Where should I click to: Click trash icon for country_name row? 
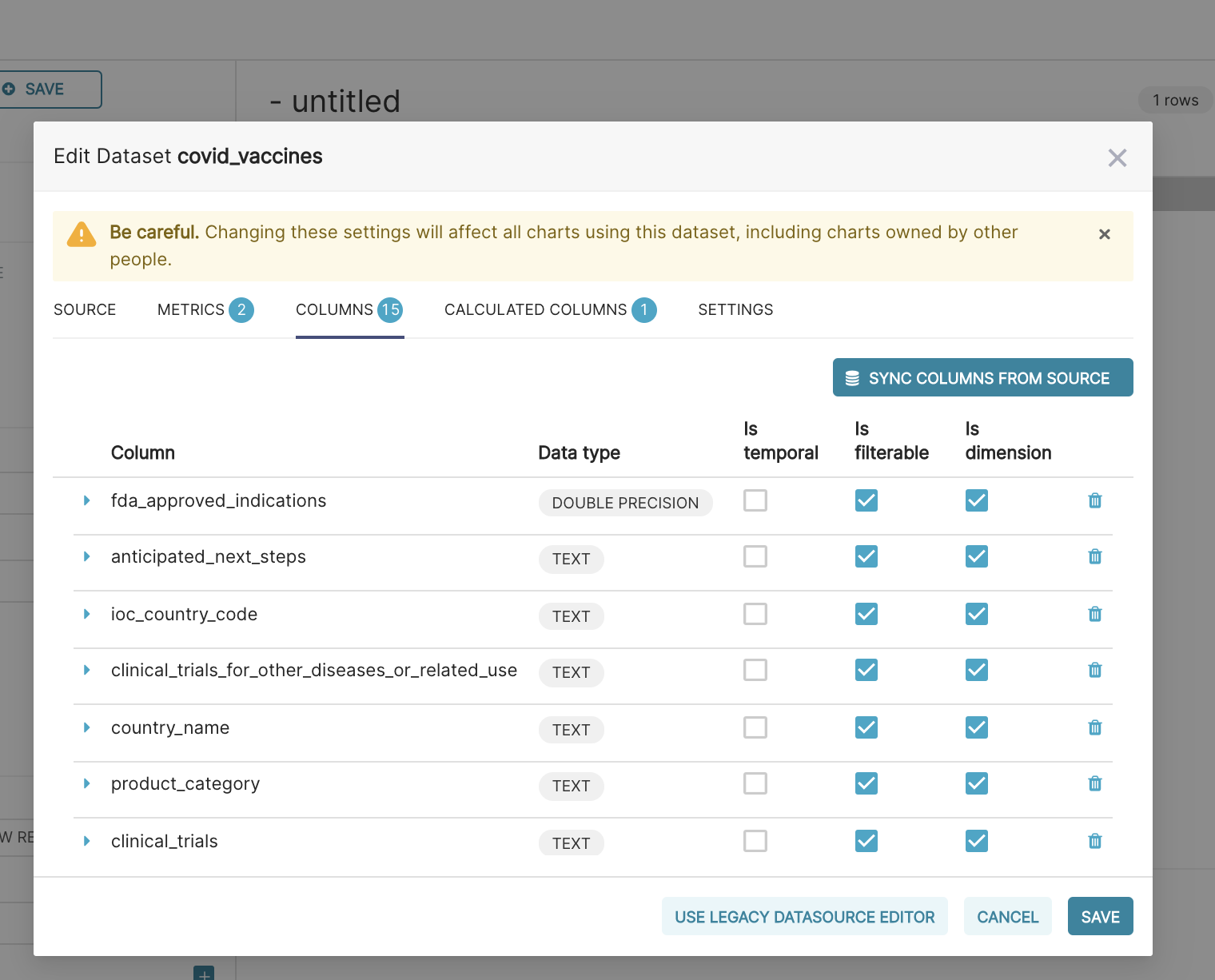pyautogui.click(x=1095, y=727)
